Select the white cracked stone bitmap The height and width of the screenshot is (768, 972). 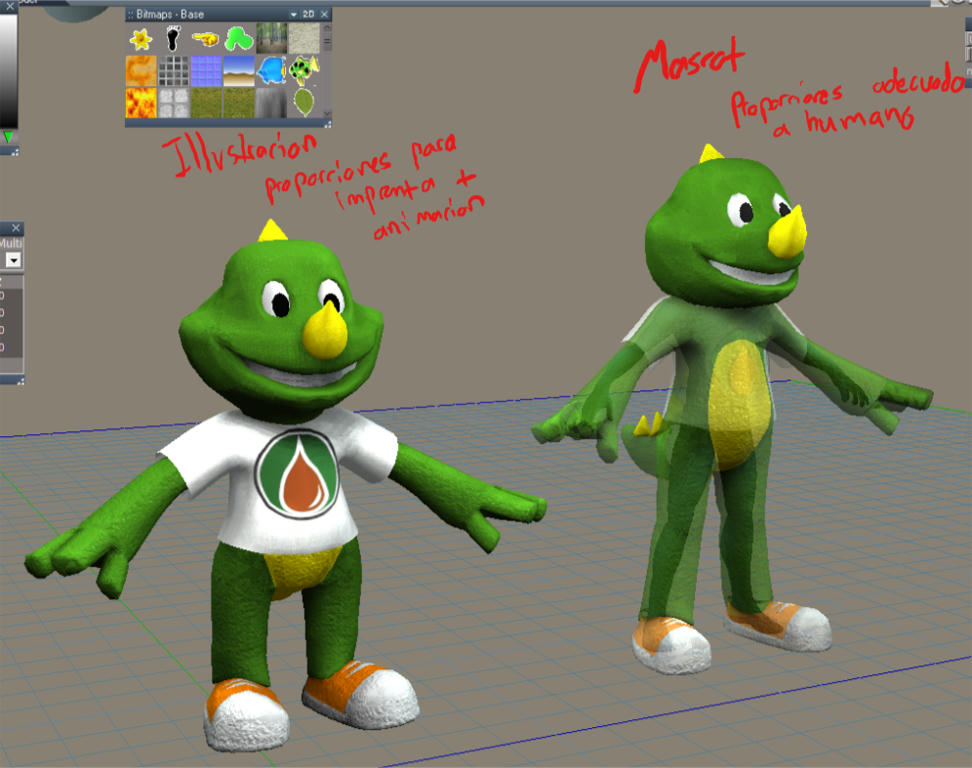173,103
